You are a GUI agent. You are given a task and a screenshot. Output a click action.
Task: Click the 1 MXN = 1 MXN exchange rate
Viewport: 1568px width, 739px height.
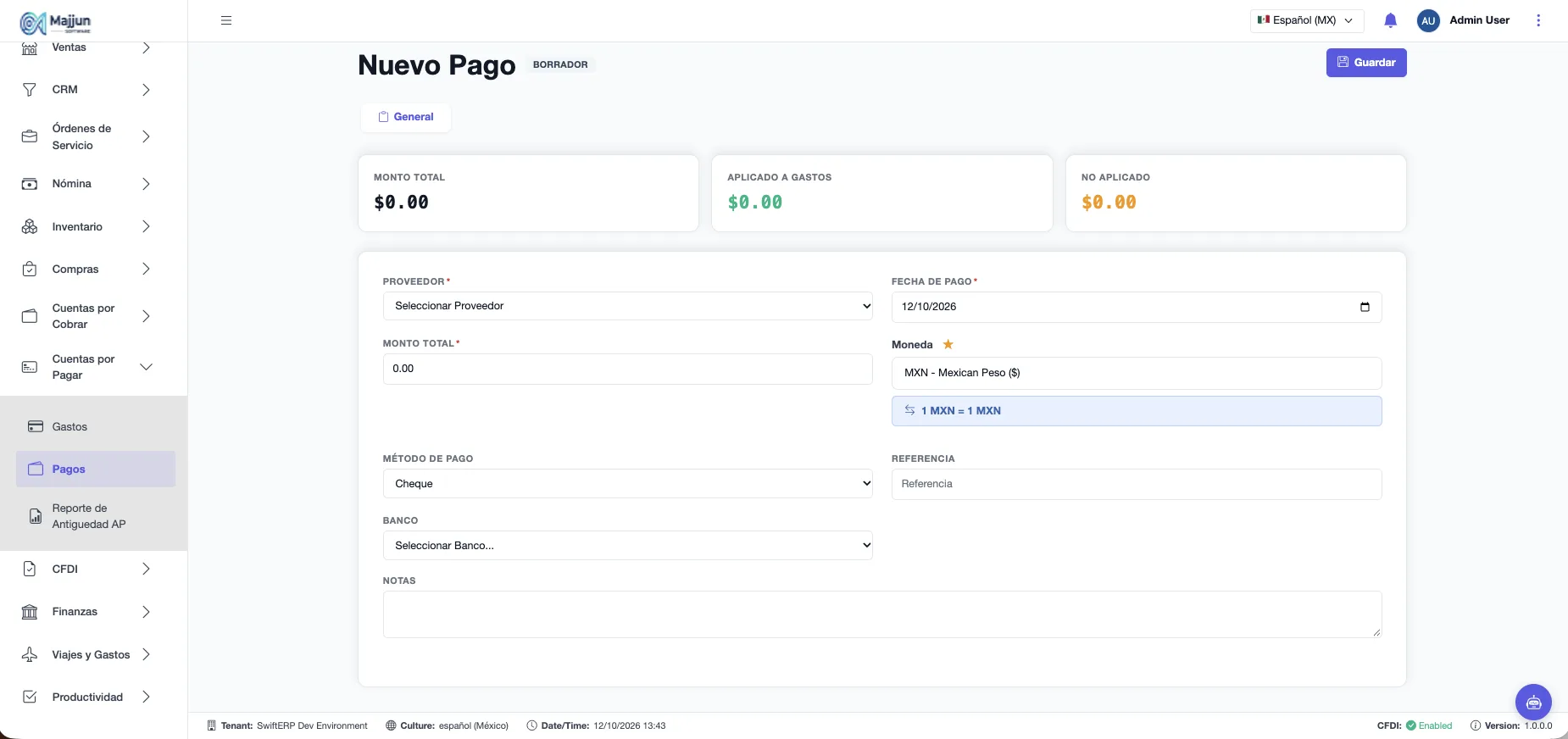(x=1136, y=411)
